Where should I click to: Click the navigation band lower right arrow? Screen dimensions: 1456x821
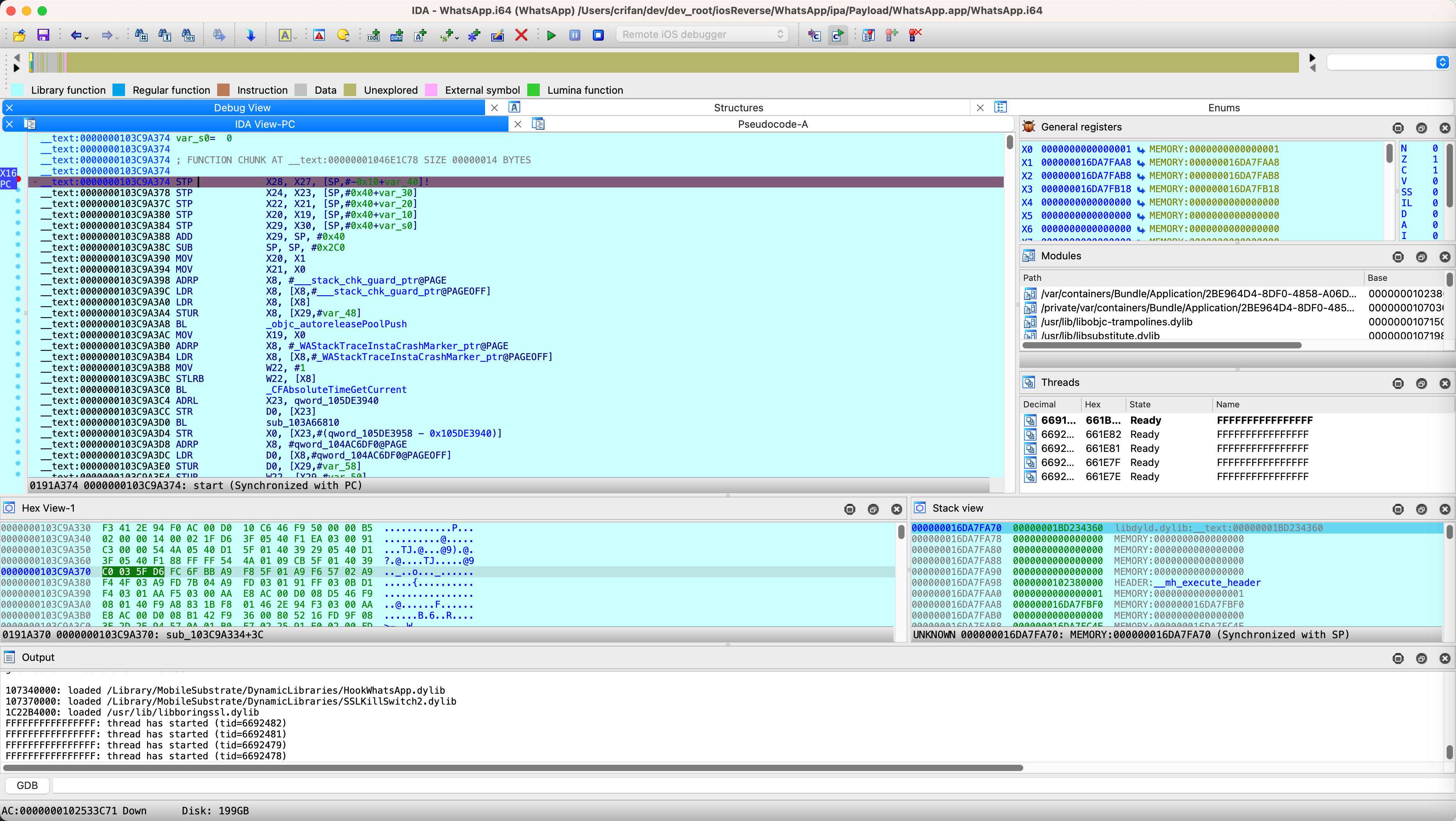click(1312, 67)
